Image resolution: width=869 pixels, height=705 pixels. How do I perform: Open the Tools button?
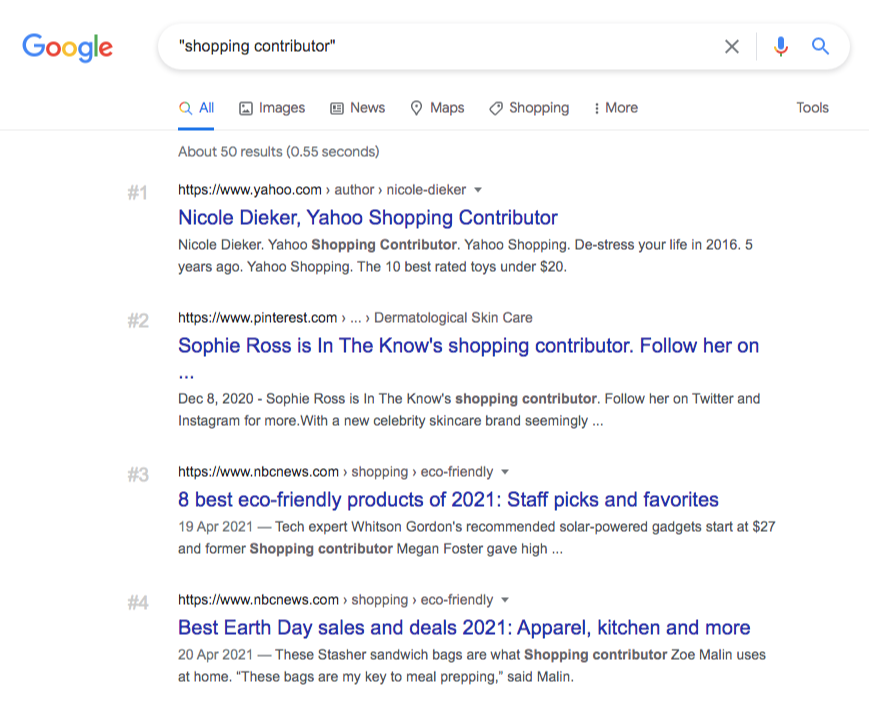tap(812, 108)
